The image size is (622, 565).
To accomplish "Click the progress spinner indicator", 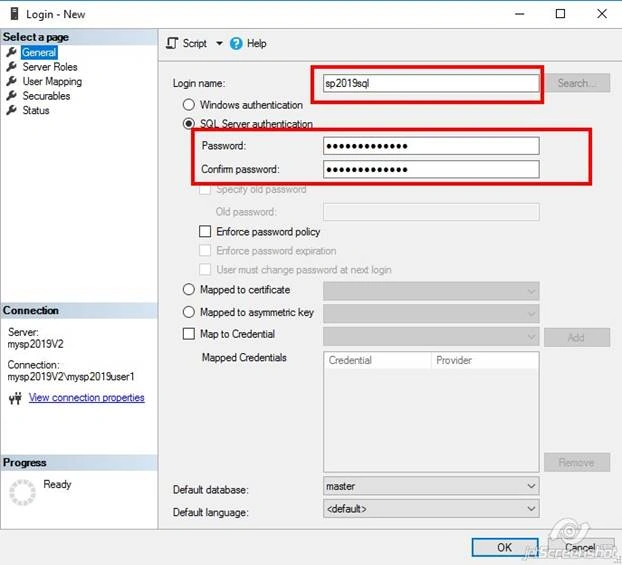I will point(22,492).
